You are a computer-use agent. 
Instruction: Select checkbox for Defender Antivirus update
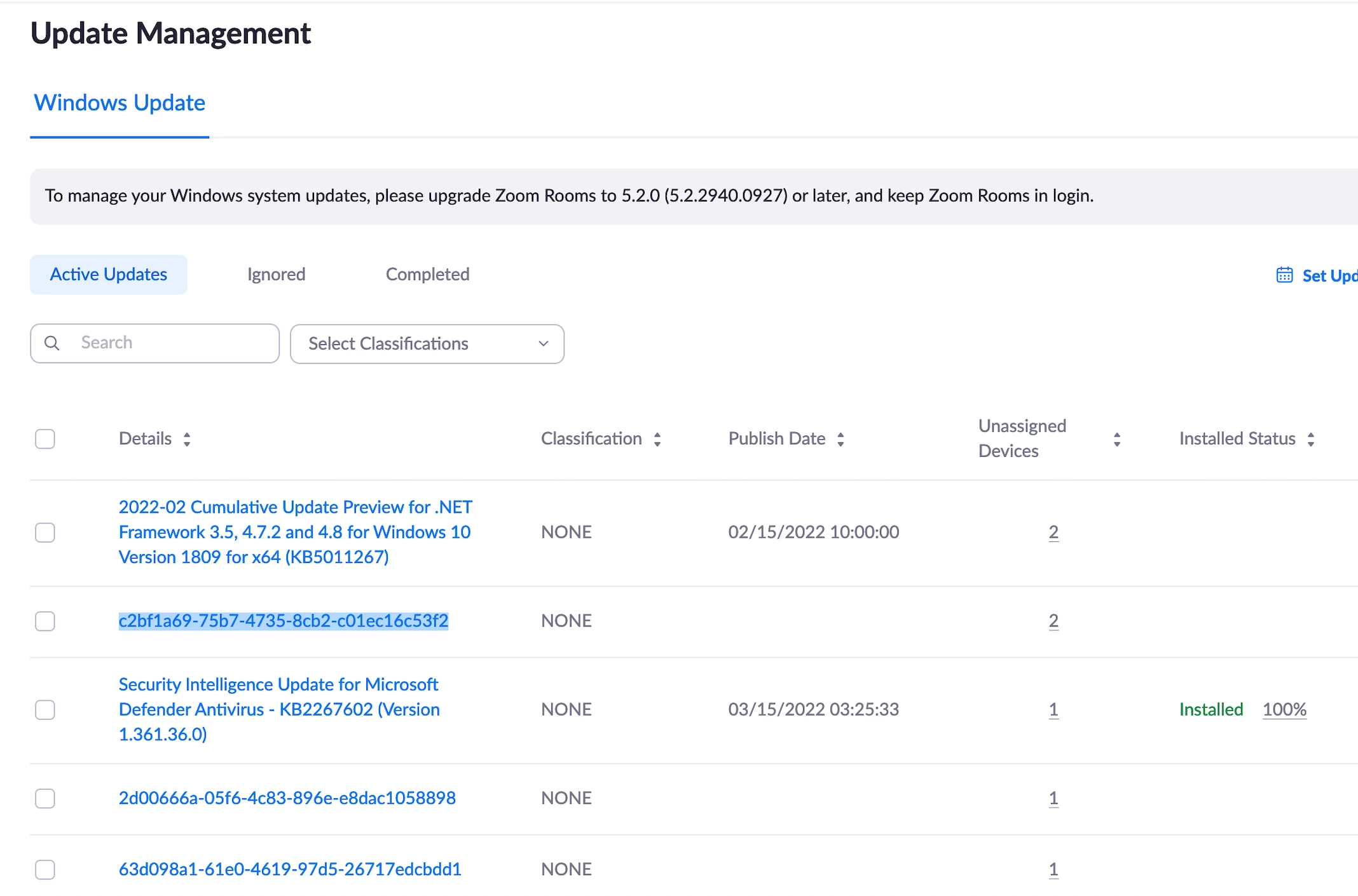45,710
